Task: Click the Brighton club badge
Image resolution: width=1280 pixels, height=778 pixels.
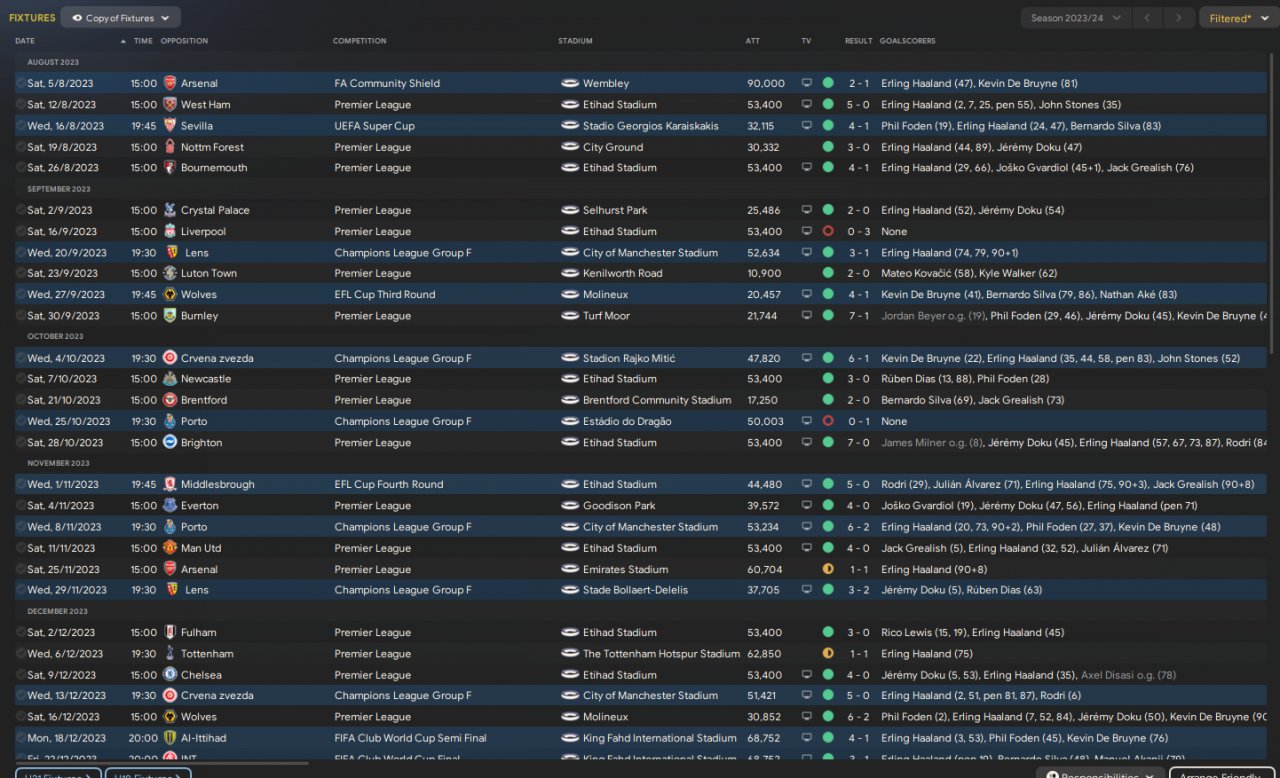Action: pyautogui.click(x=170, y=442)
